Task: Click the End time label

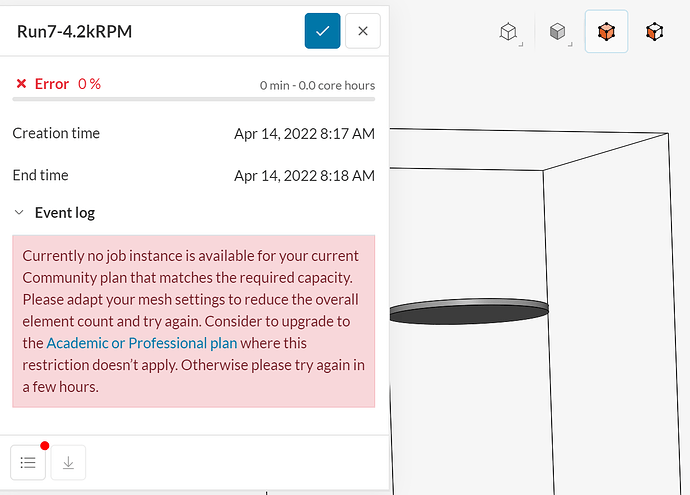Action: pos(40,175)
